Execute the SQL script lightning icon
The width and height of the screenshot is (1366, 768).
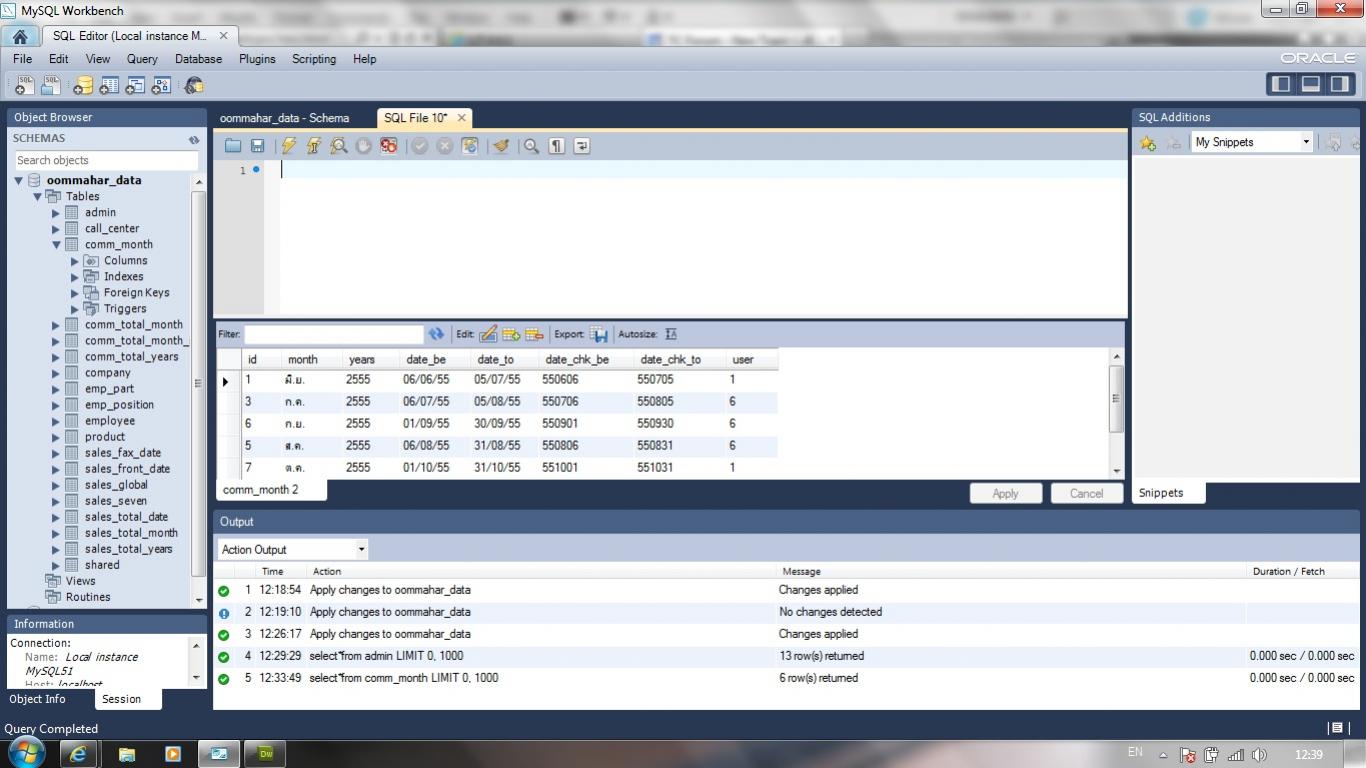pos(289,146)
